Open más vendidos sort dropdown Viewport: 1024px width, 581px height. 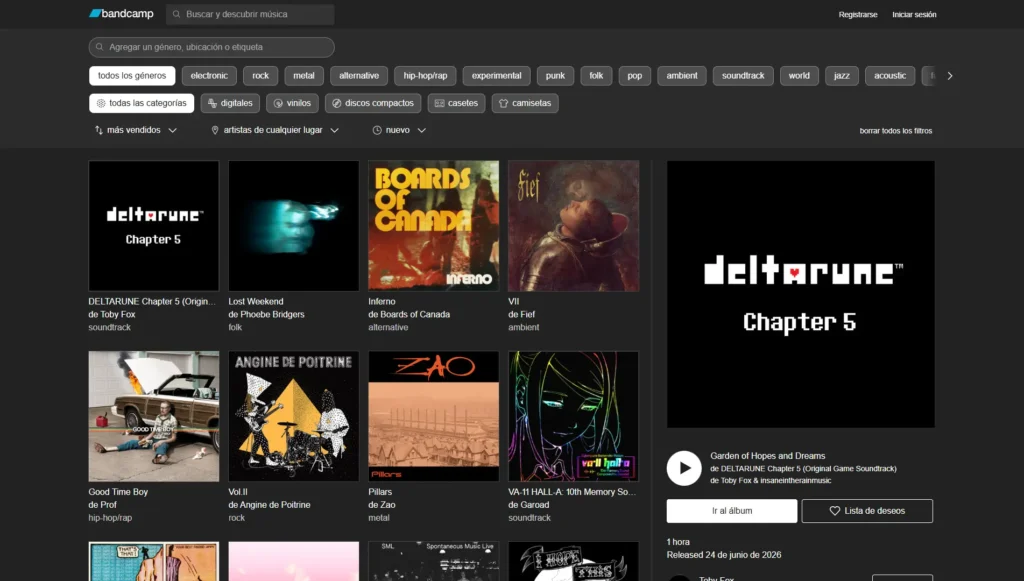click(x=136, y=130)
